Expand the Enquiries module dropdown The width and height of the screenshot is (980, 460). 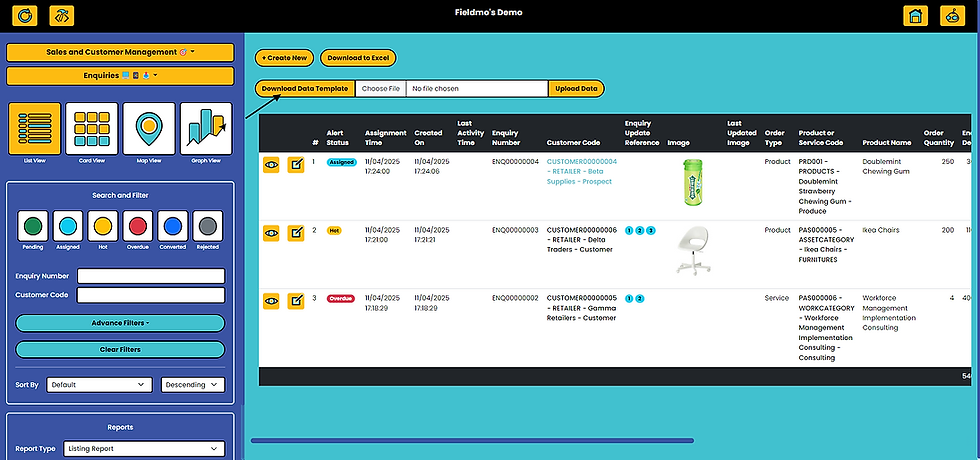coord(120,76)
